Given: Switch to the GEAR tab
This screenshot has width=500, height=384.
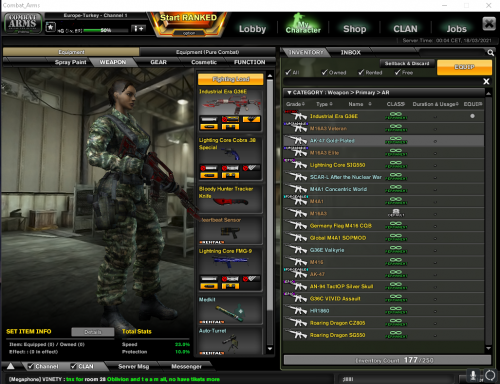Looking at the screenshot, I should 158,62.
